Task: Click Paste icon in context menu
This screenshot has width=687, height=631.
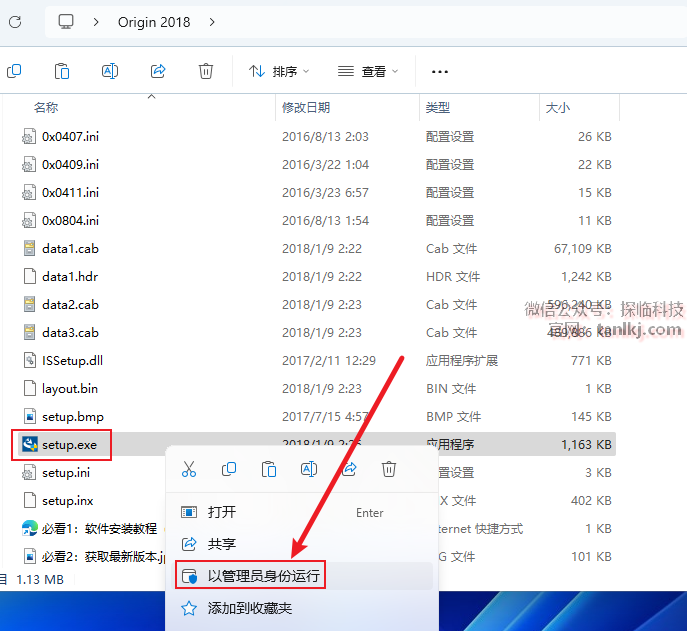Action: 269,469
